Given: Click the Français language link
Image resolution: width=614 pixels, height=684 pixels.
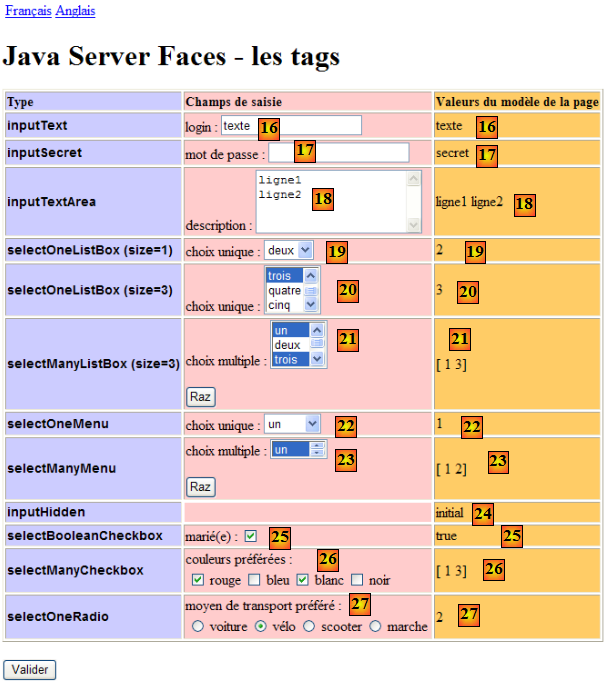Looking at the screenshot, I should (27, 10).
